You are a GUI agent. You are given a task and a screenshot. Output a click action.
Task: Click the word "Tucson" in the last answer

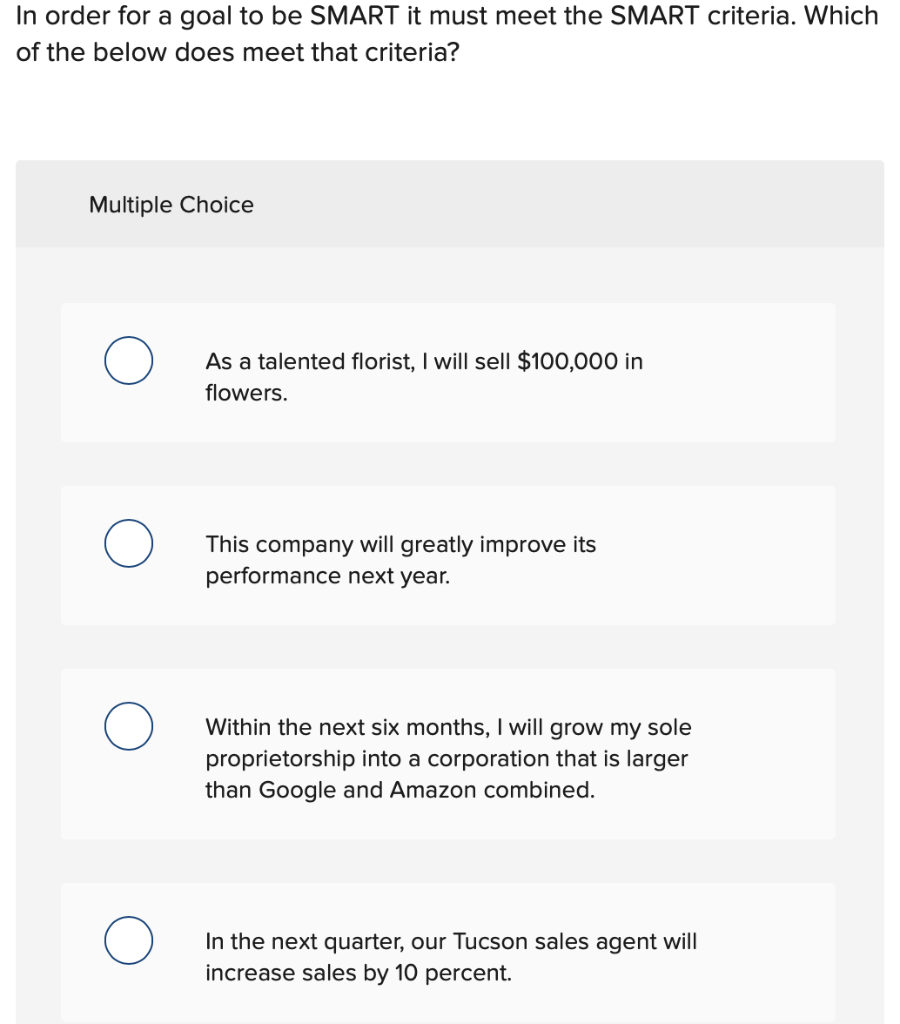pyautogui.click(x=488, y=942)
